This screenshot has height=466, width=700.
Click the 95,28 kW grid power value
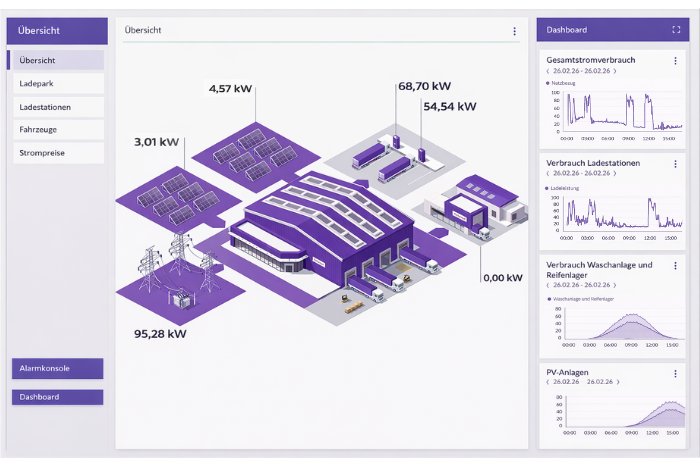(160, 334)
